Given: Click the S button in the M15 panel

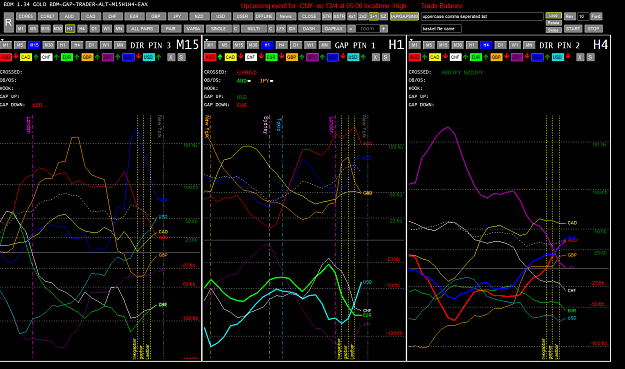Looking at the screenshot, I should (181, 57).
